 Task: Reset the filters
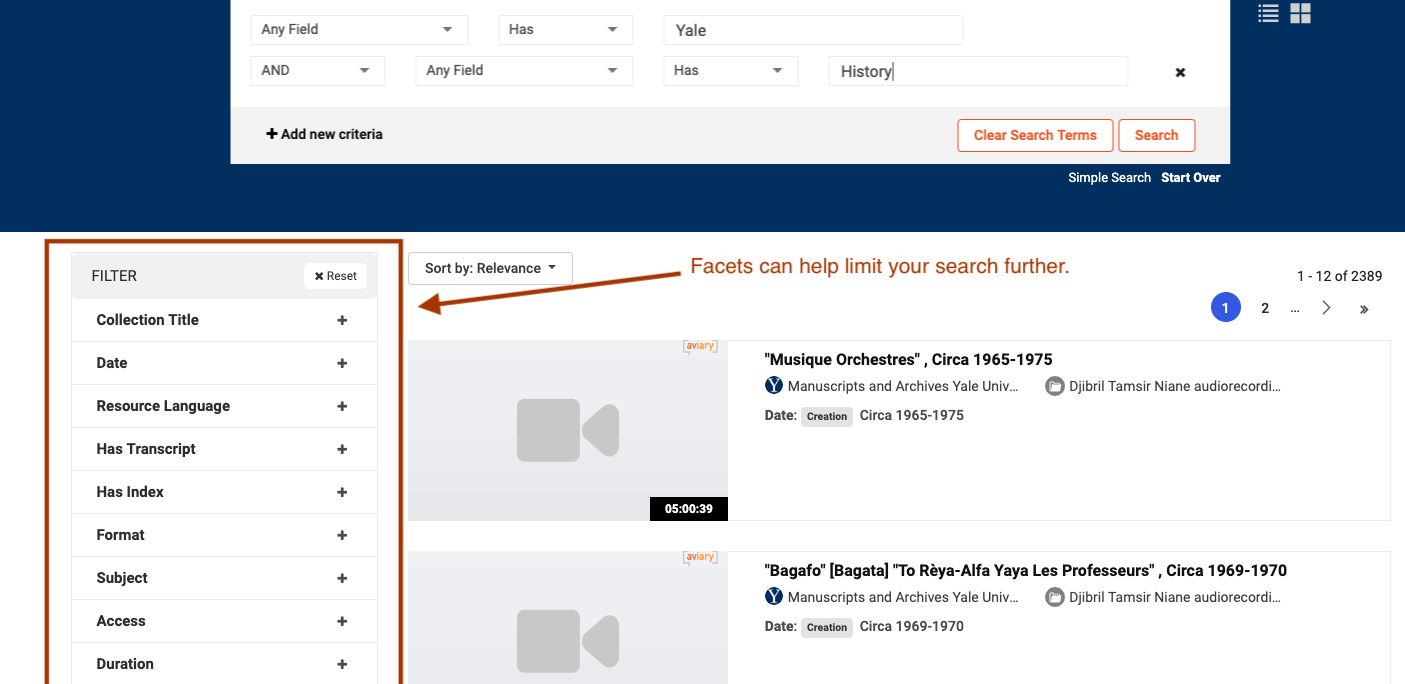pyautogui.click(x=335, y=276)
